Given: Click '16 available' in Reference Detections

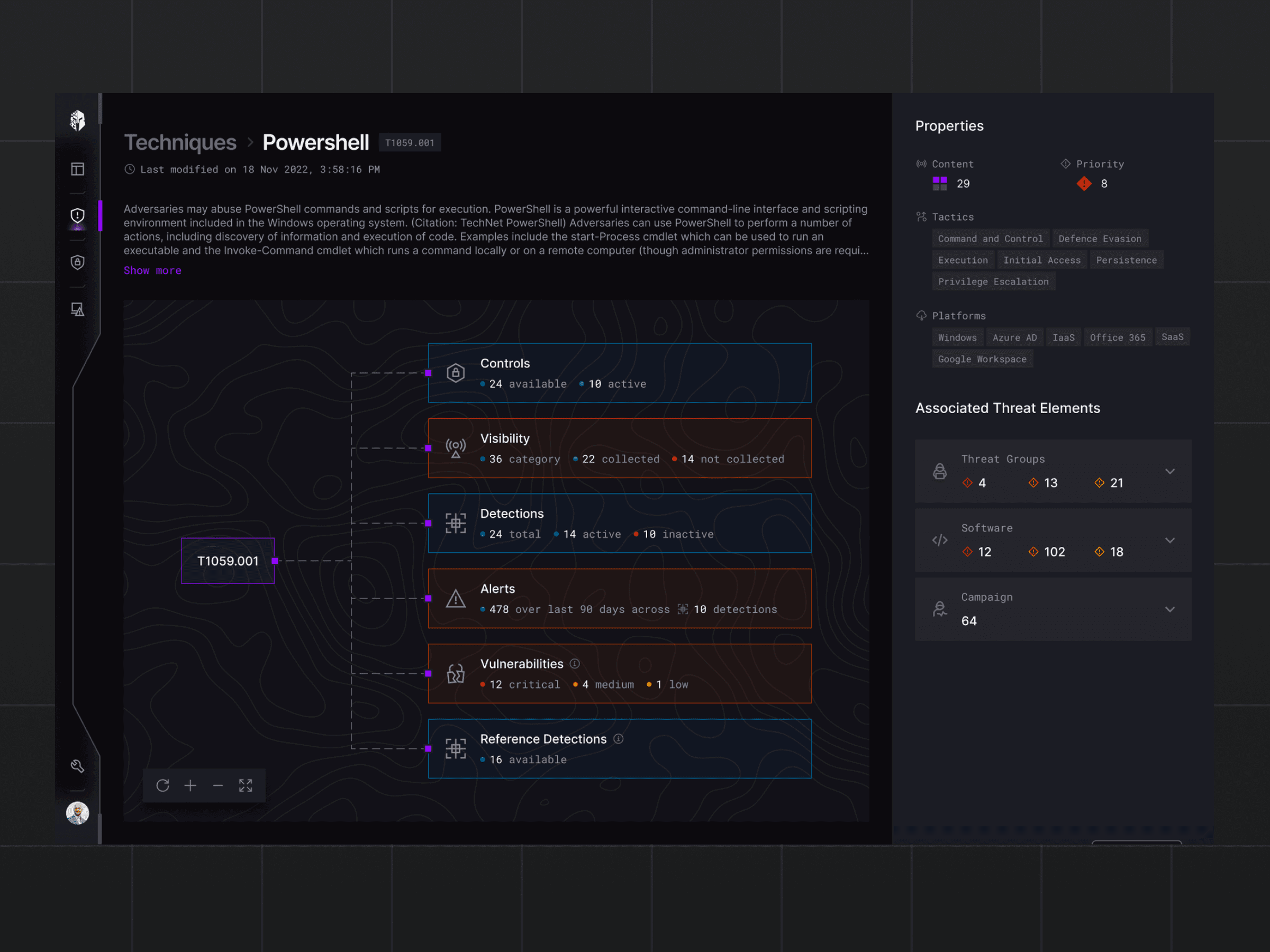Looking at the screenshot, I should point(523,760).
